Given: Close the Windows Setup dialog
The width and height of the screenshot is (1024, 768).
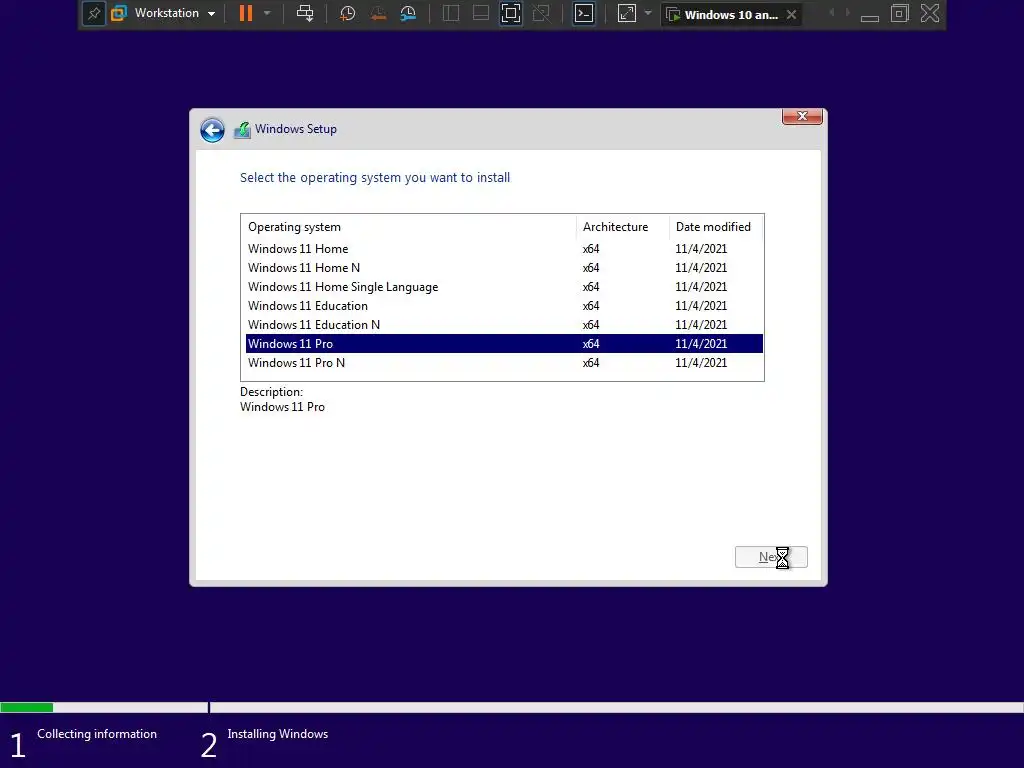Looking at the screenshot, I should [802, 116].
